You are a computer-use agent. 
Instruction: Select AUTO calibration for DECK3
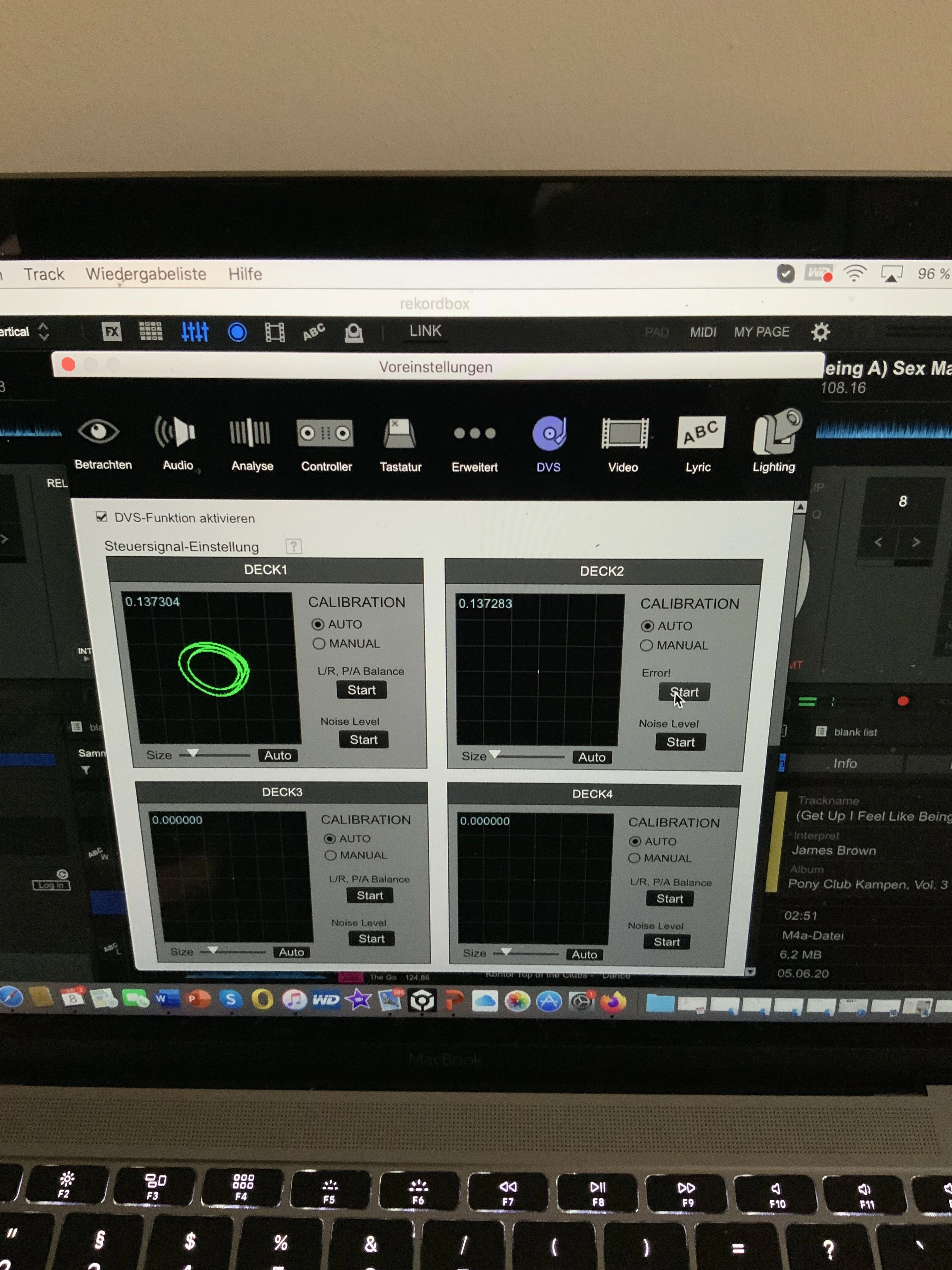[x=330, y=839]
